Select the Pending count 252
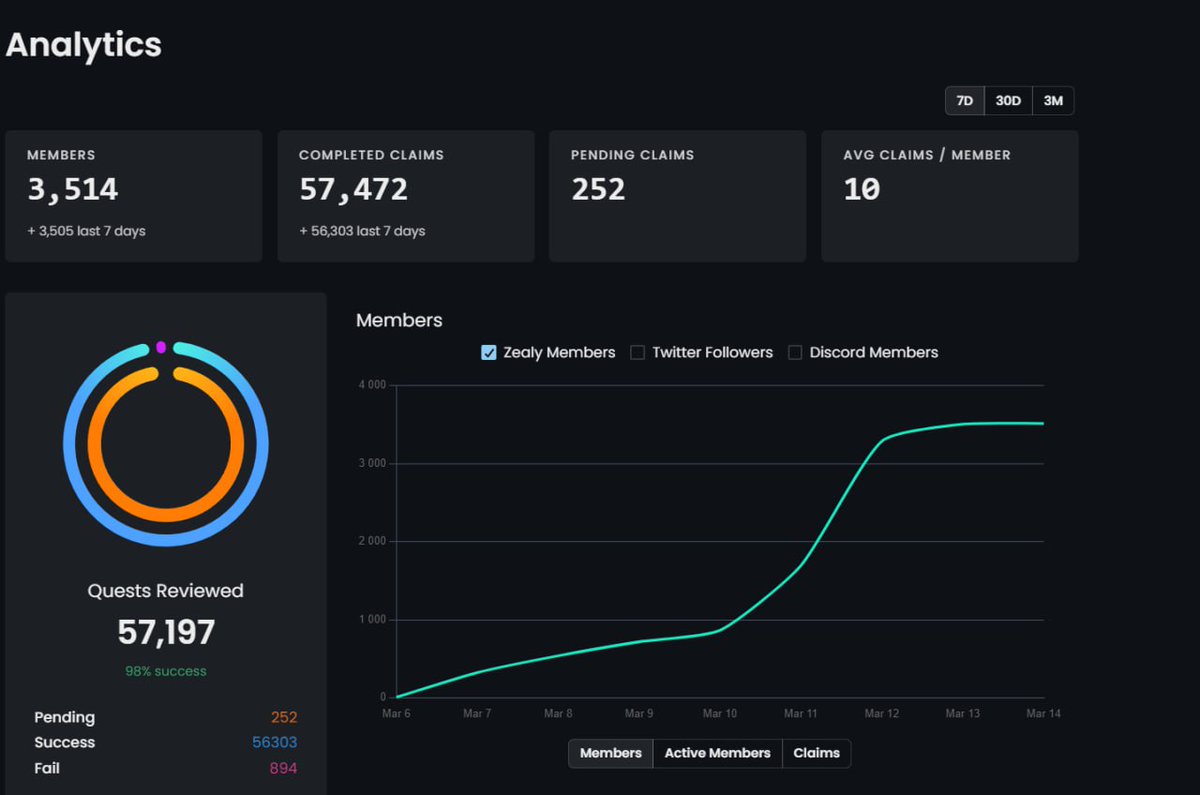This screenshot has width=1200, height=795. tap(283, 717)
